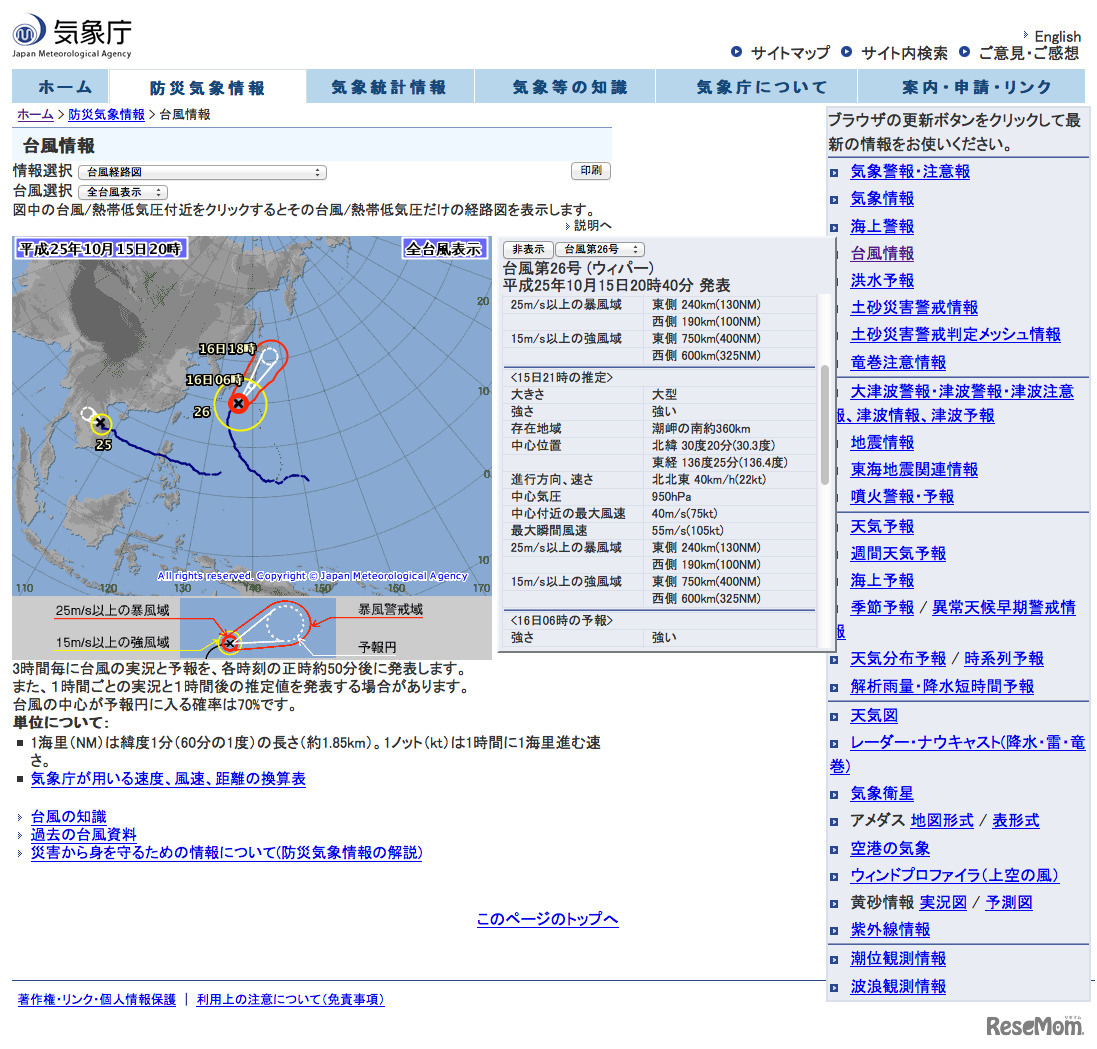1097x1049 pixels.
Task: Click the サイト内検索 icon
Action: tap(845, 53)
